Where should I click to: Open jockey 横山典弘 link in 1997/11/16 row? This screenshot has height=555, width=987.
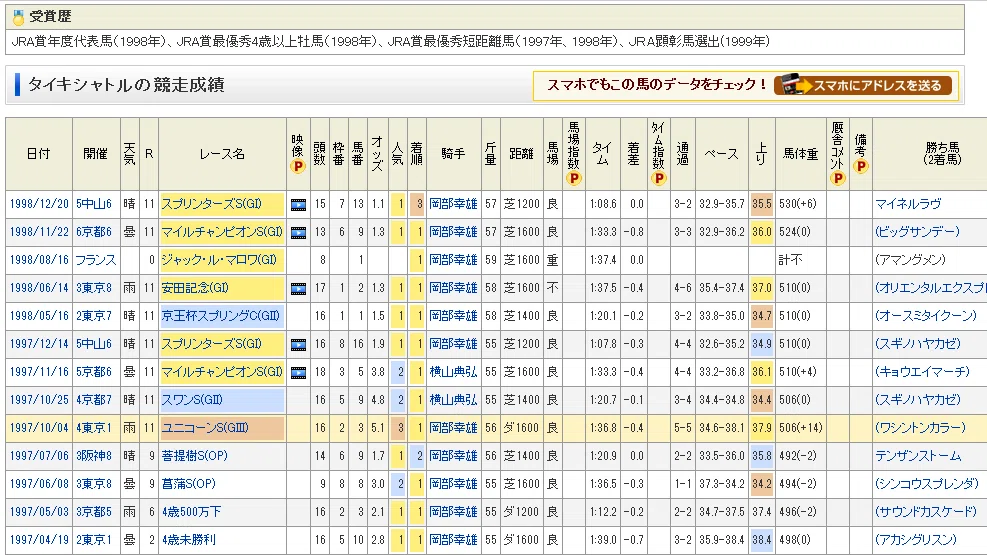click(x=453, y=372)
